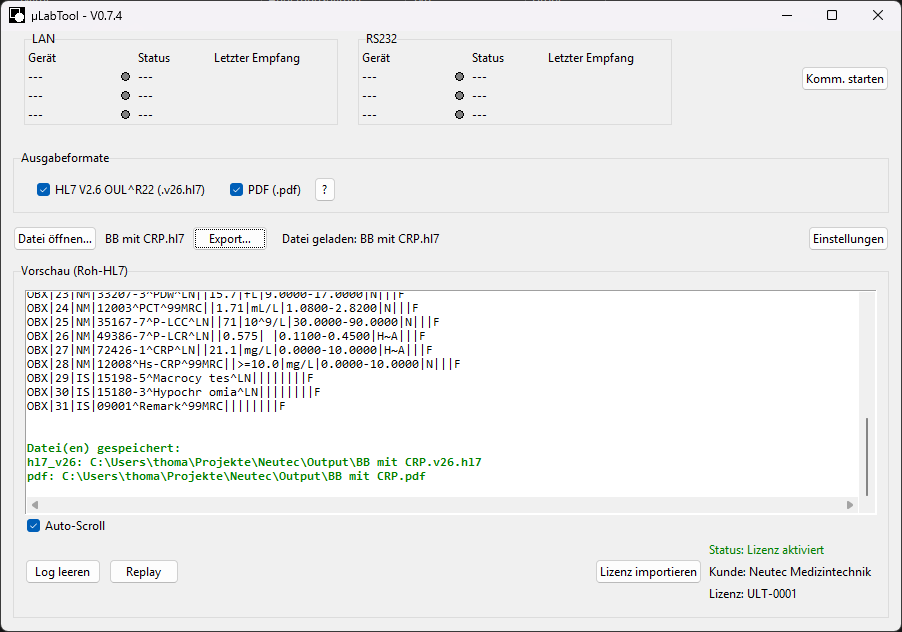The height and width of the screenshot is (632, 902).
Task: Click the Replay button
Action: [144, 572]
